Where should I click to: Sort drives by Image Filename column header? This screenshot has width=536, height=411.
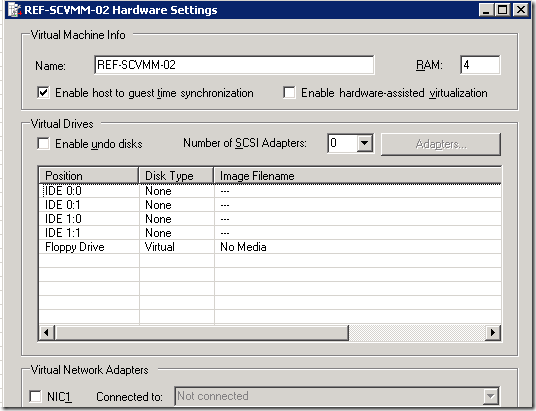[x=358, y=176]
